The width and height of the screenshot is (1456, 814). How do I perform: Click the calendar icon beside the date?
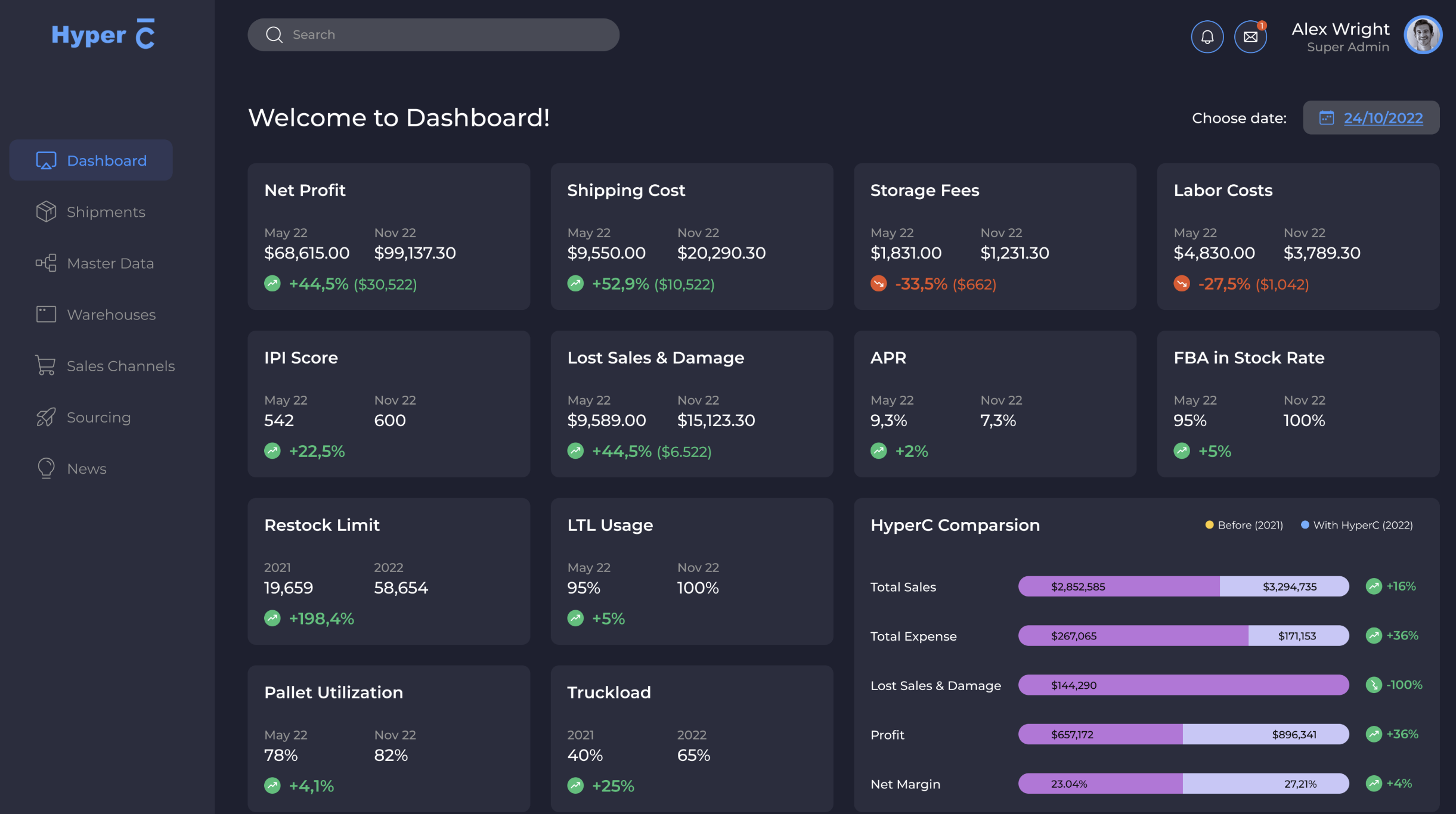1326,117
